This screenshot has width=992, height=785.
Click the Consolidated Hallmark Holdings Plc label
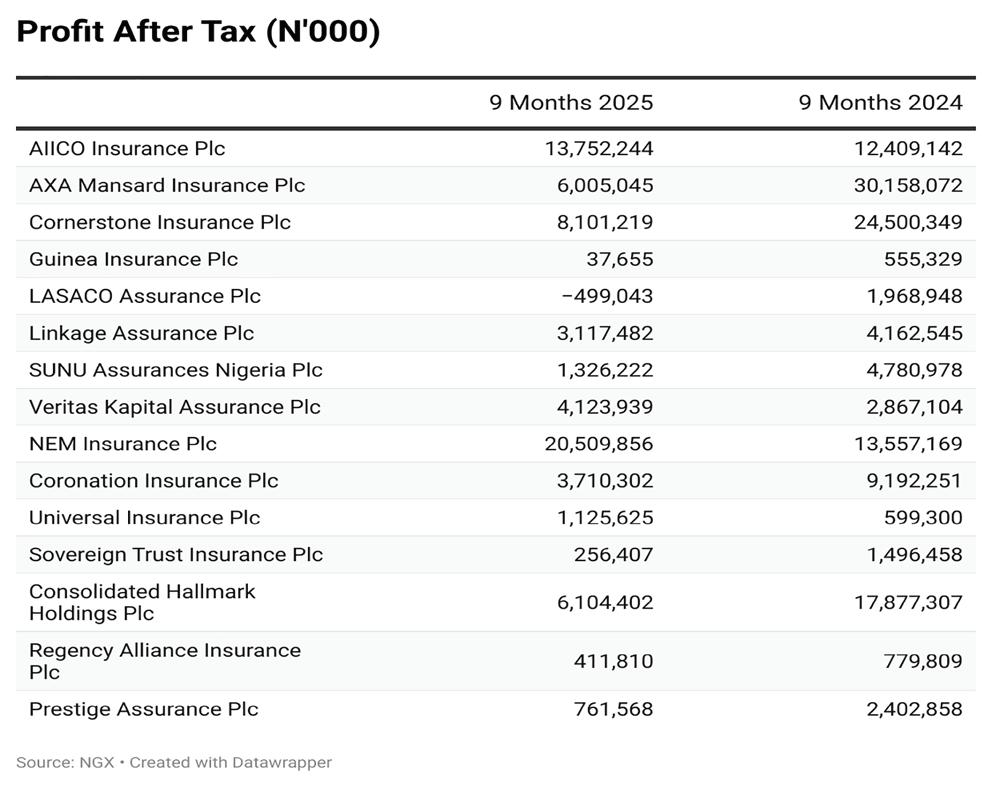click(x=142, y=602)
